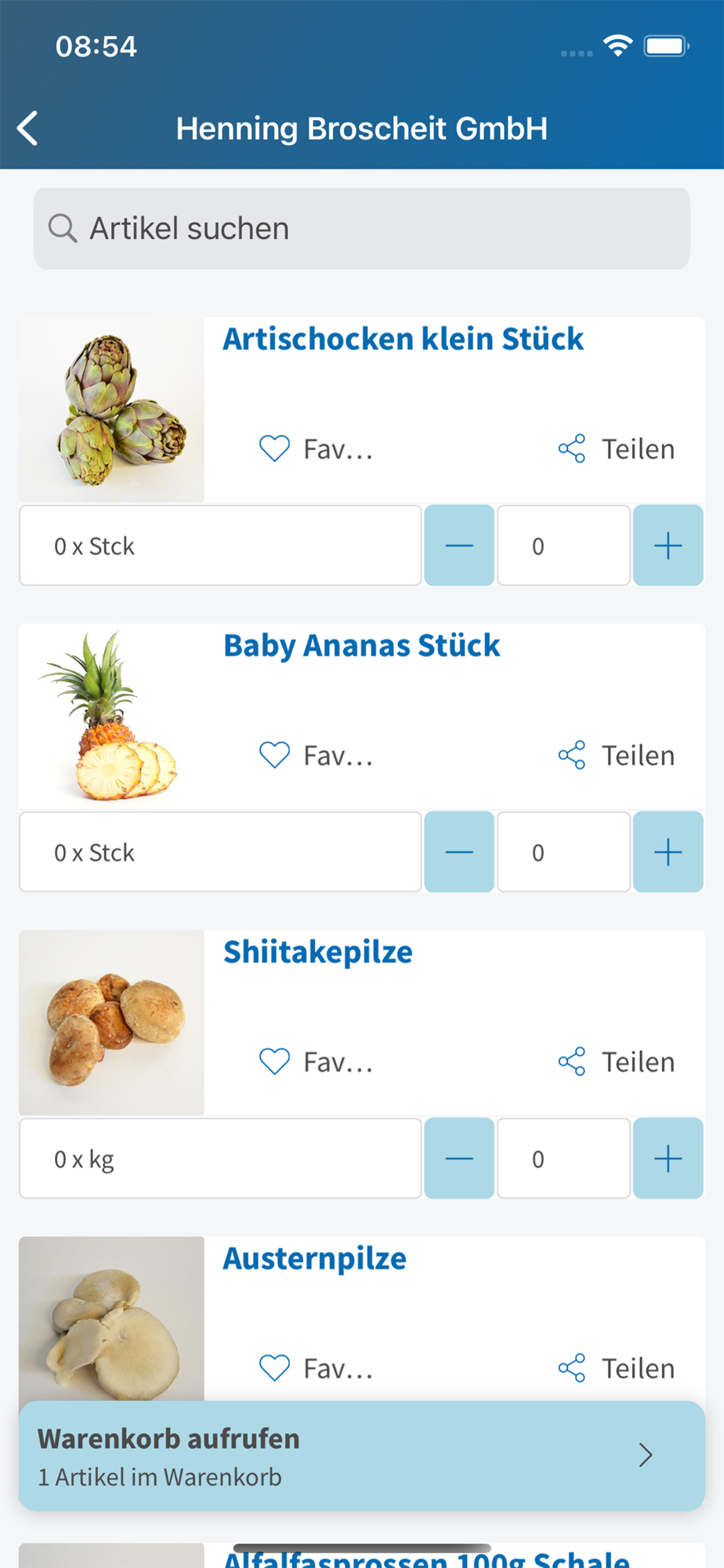Share Artischocken klein Stück via share icon
The width and height of the screenshot is (724, 1568).
[572, 449]
